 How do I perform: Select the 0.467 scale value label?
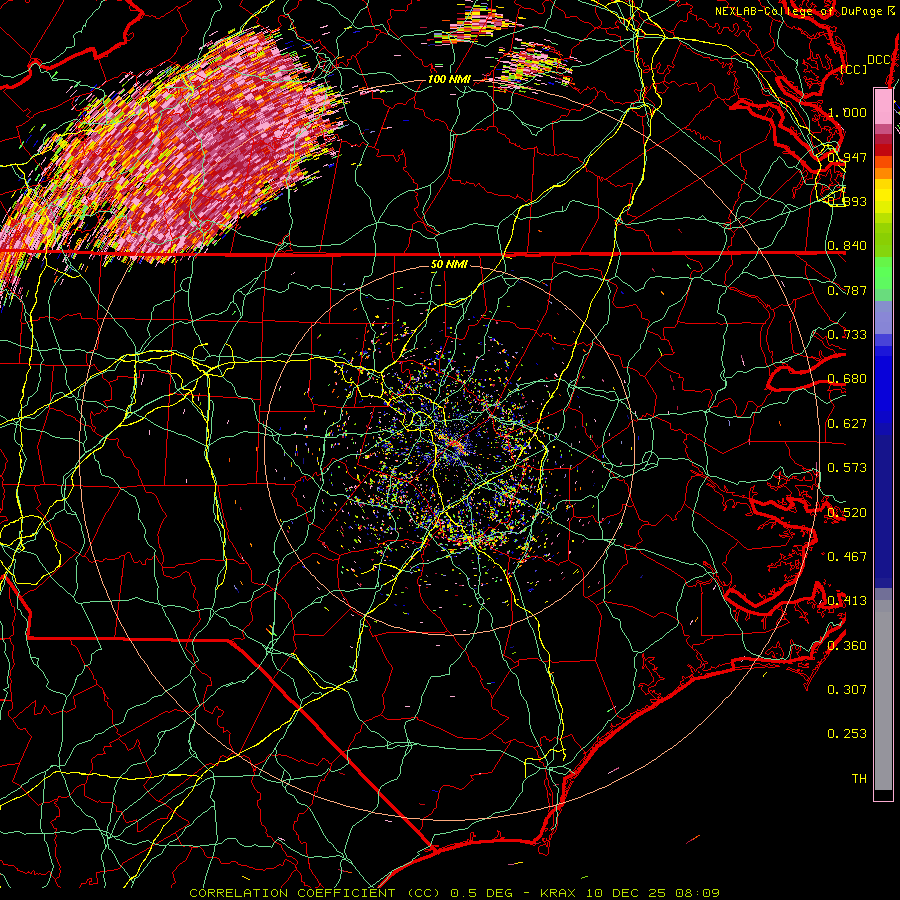click(848, 556)
